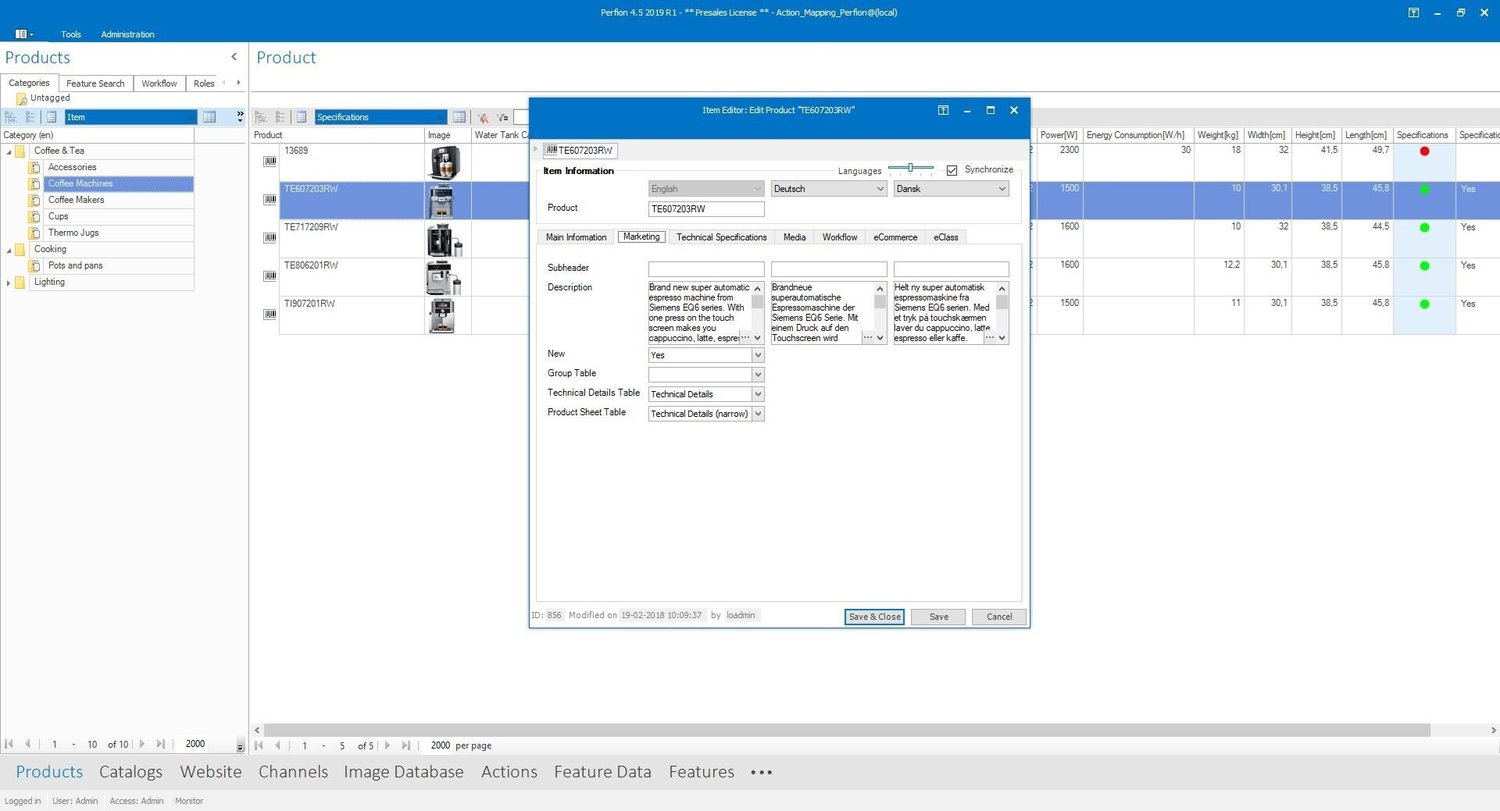Open the Technical Details Table dropdown
The height and width of the screenshot is (811, 1500).
[x=758, y=393]
